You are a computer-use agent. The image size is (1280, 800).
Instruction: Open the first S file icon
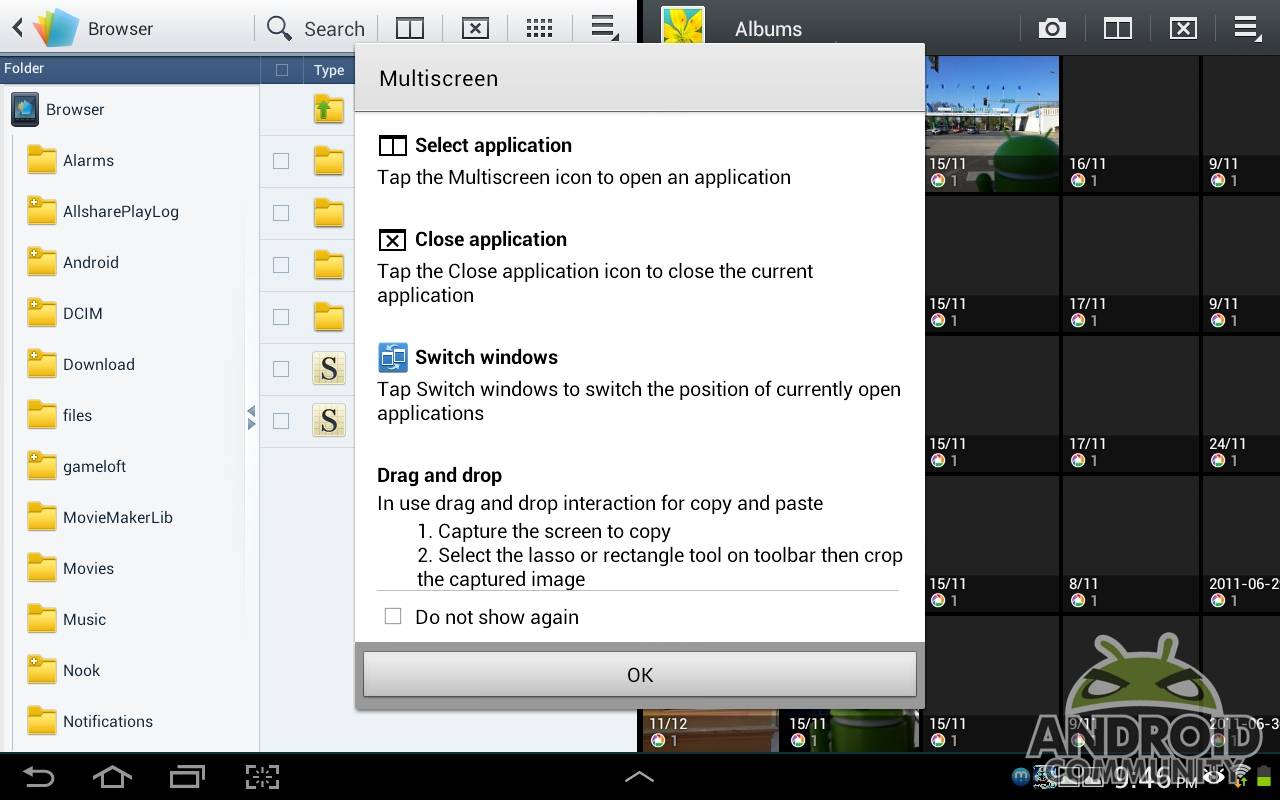click(x=329, y=369)
